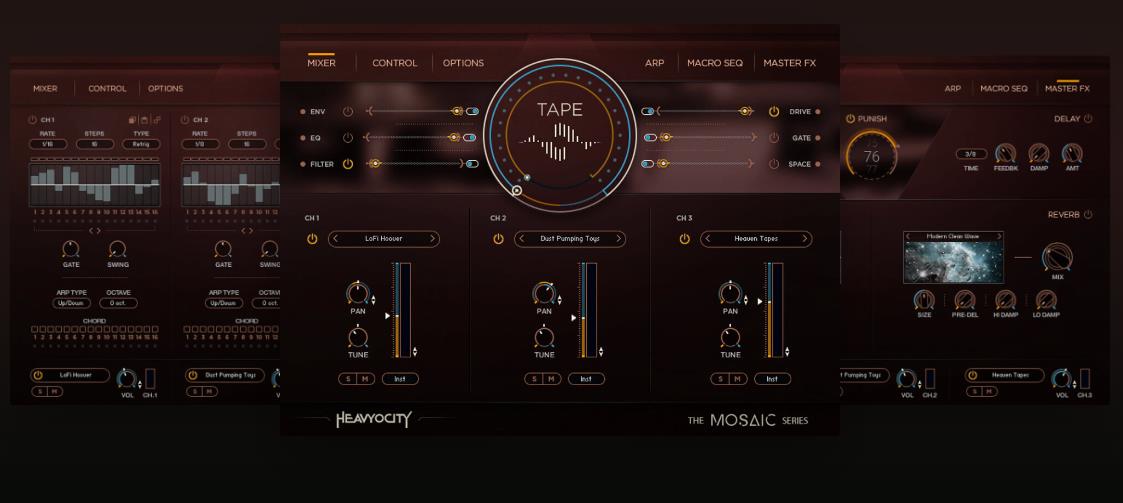This screenshot has height=503, width=1123.
Task: Click the delay DAMP knob
Action: [x=1038, y=153]
